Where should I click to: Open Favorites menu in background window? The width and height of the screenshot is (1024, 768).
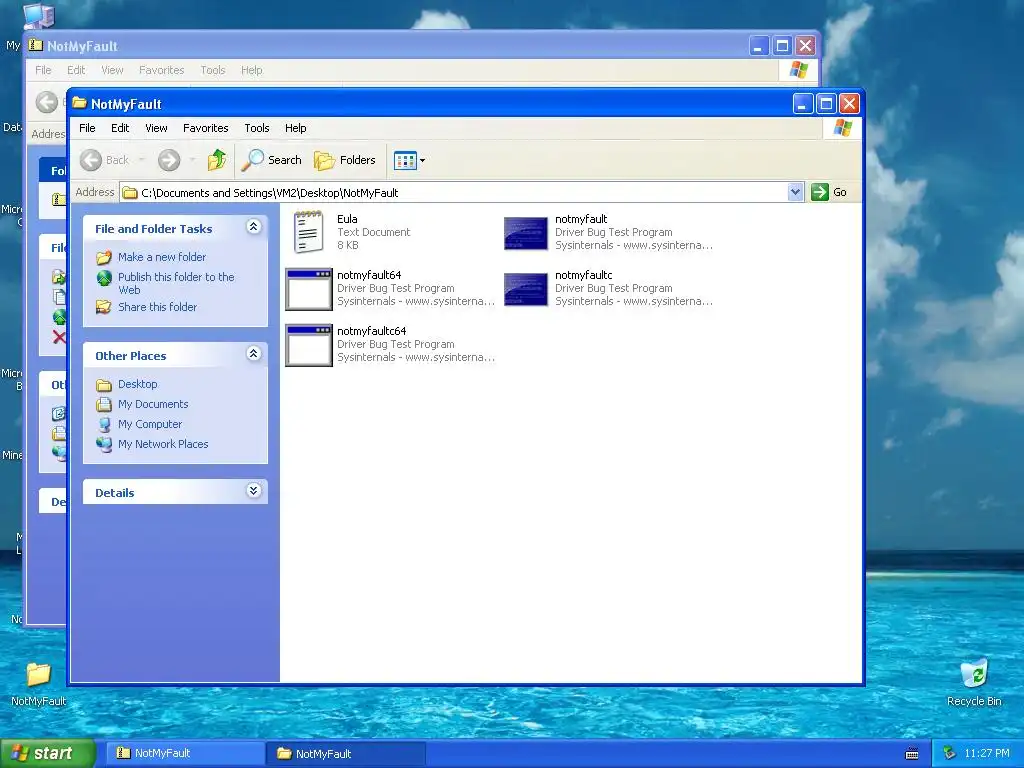pos(161,70)
